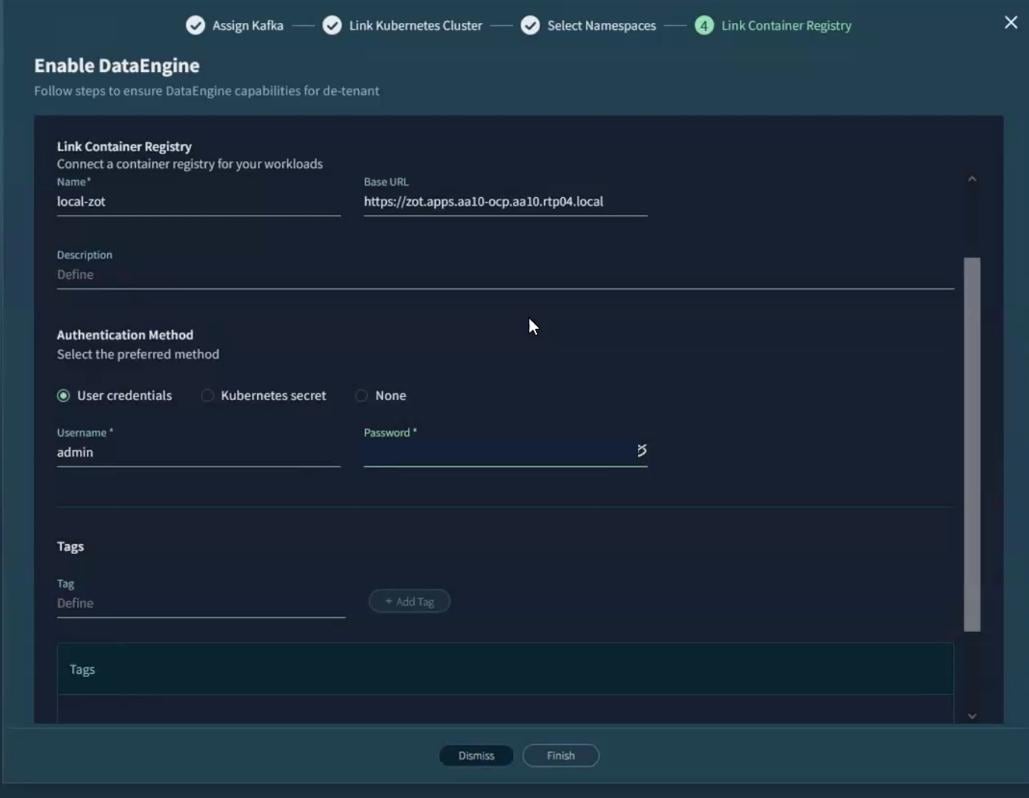
Task: Click the step 4 circle icon
Action: (x=704, y=26)
